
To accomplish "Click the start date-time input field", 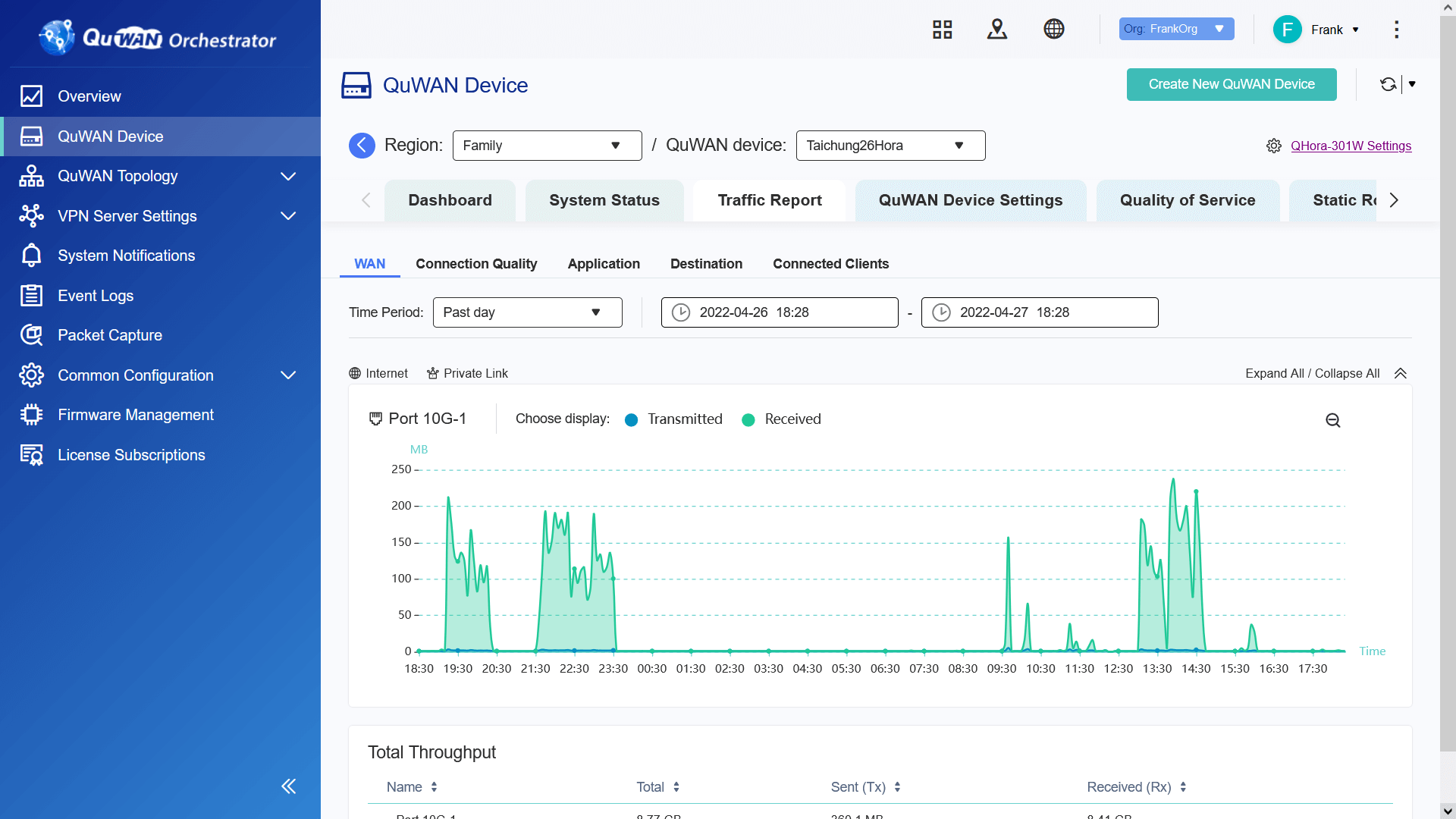I will point(780,312).
